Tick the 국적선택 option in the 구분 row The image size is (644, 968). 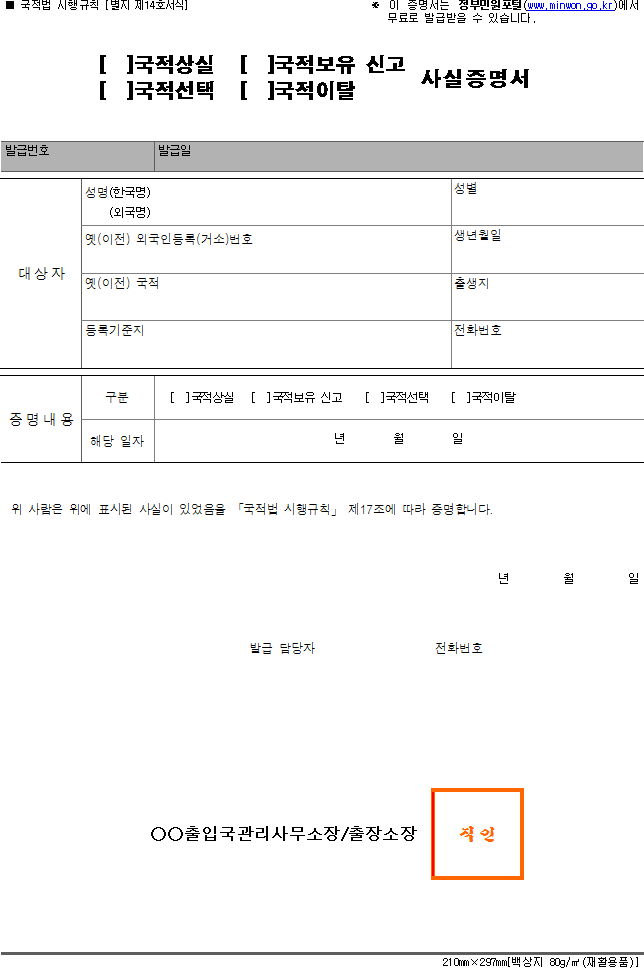(375, 398)
